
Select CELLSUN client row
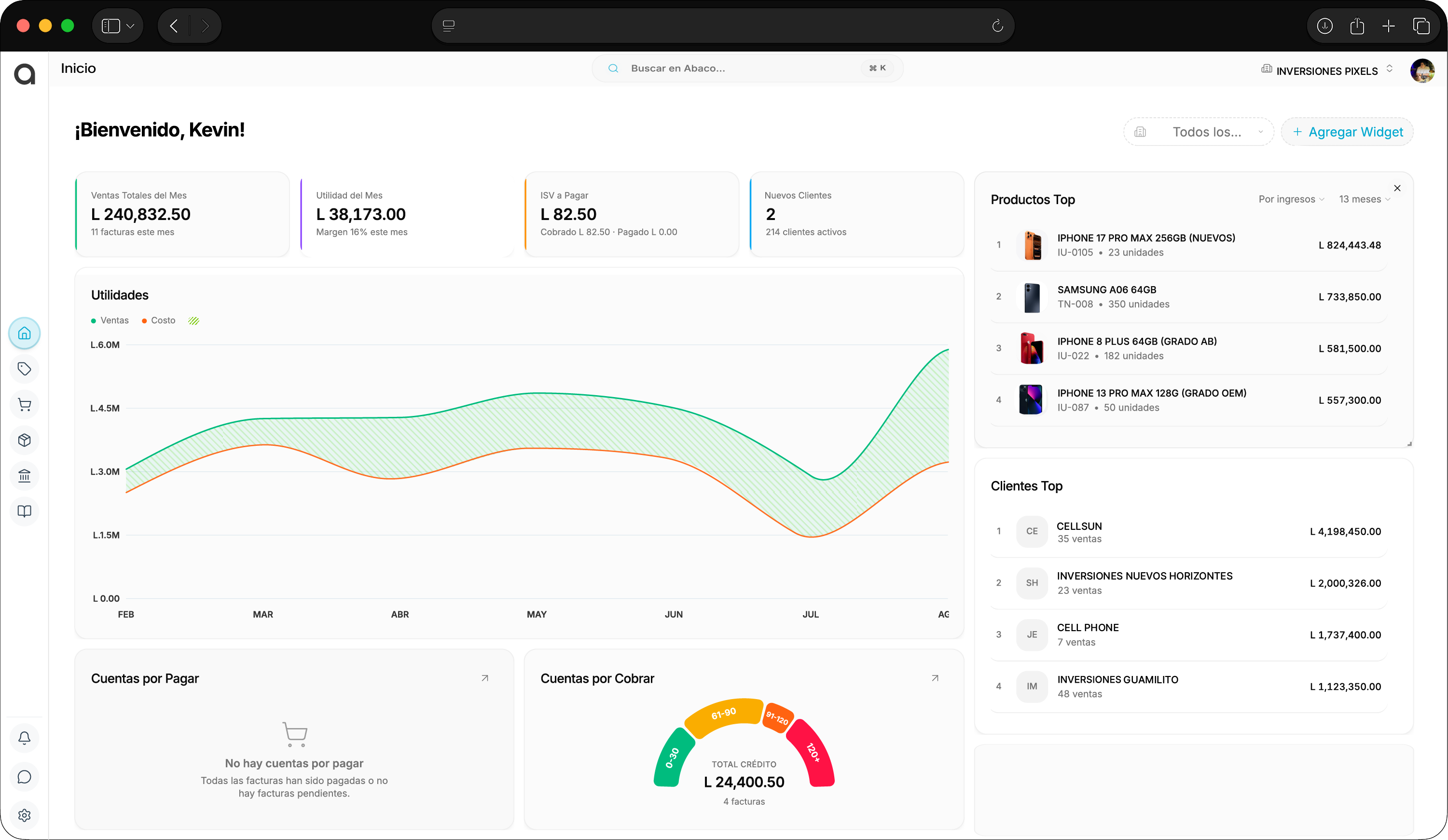tap(1188, 532)
